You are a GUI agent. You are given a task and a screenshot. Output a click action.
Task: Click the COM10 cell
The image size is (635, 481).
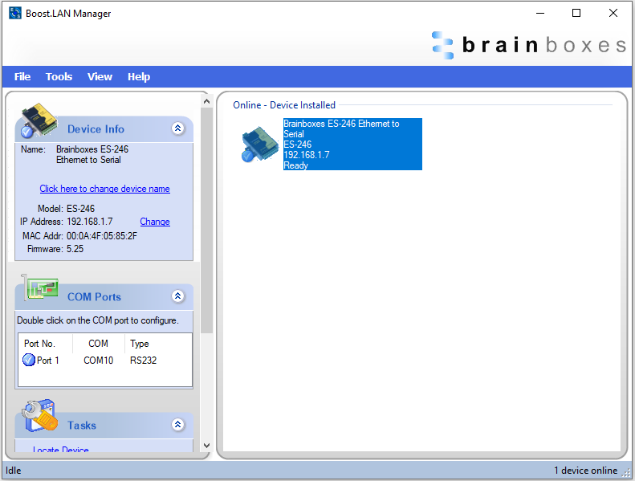click(x=98, y=360)
